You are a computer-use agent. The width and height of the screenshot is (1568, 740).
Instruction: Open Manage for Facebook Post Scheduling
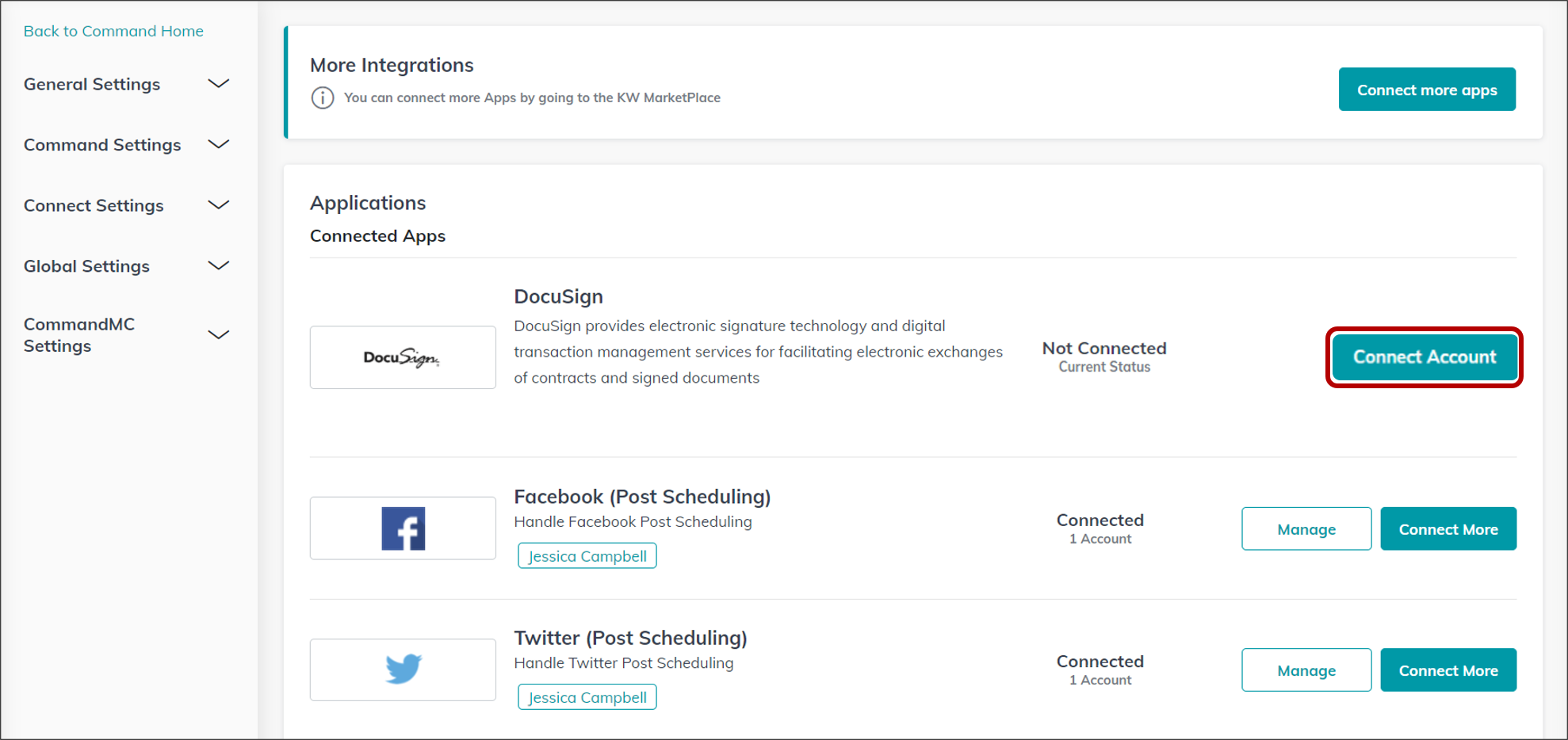(1306, 528)
